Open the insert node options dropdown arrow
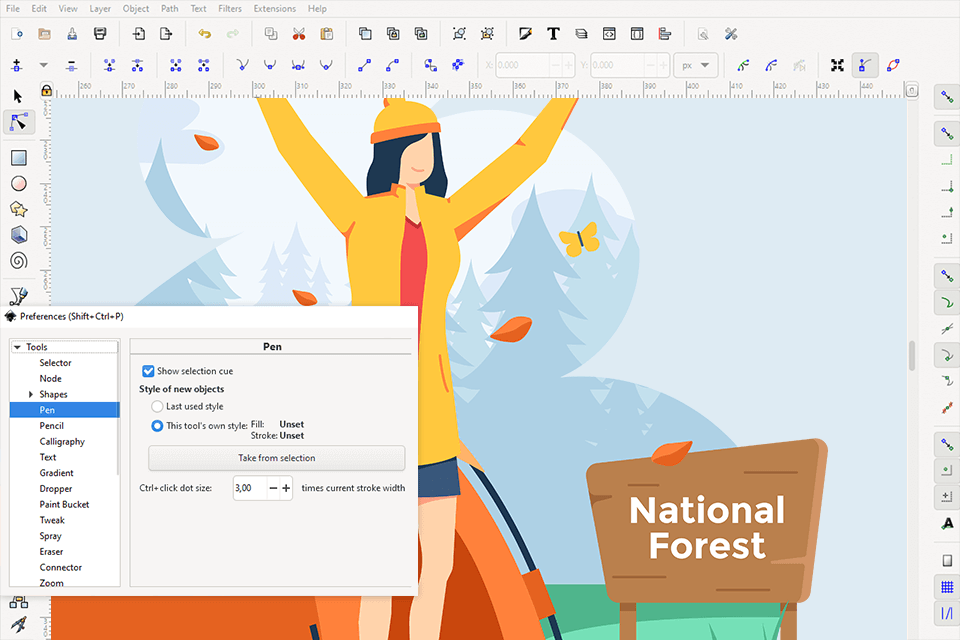 [43, 65]
